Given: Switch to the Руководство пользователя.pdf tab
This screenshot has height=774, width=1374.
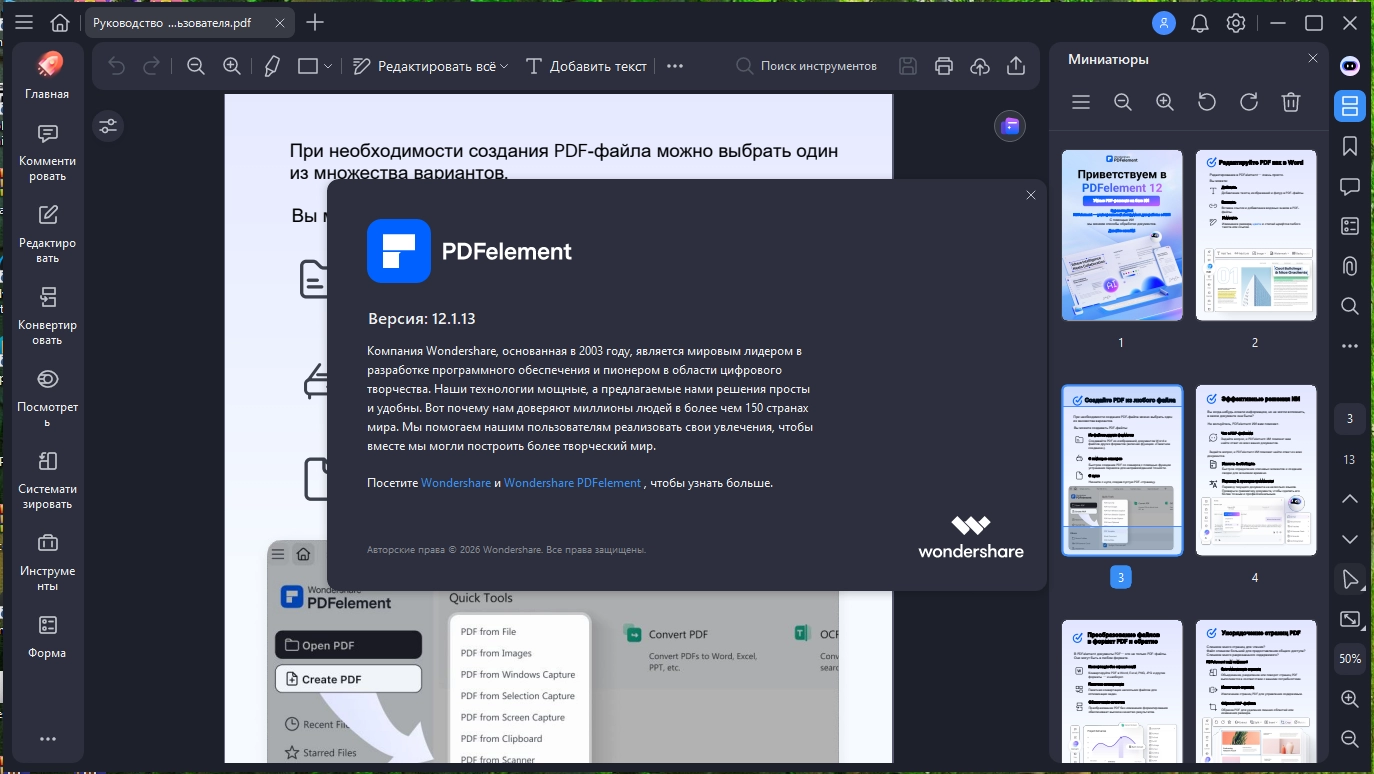Looking at the screenshot, I should point(171,22).
